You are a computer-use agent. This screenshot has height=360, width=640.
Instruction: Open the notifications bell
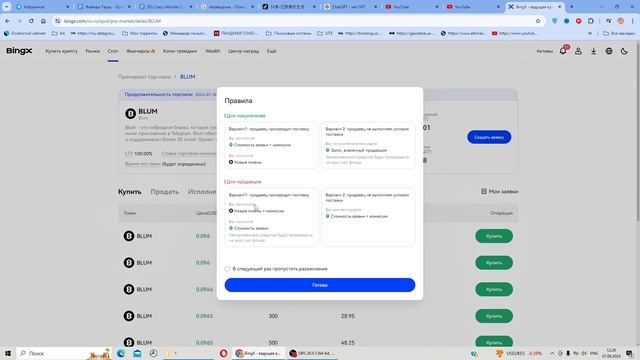point(563,51)
